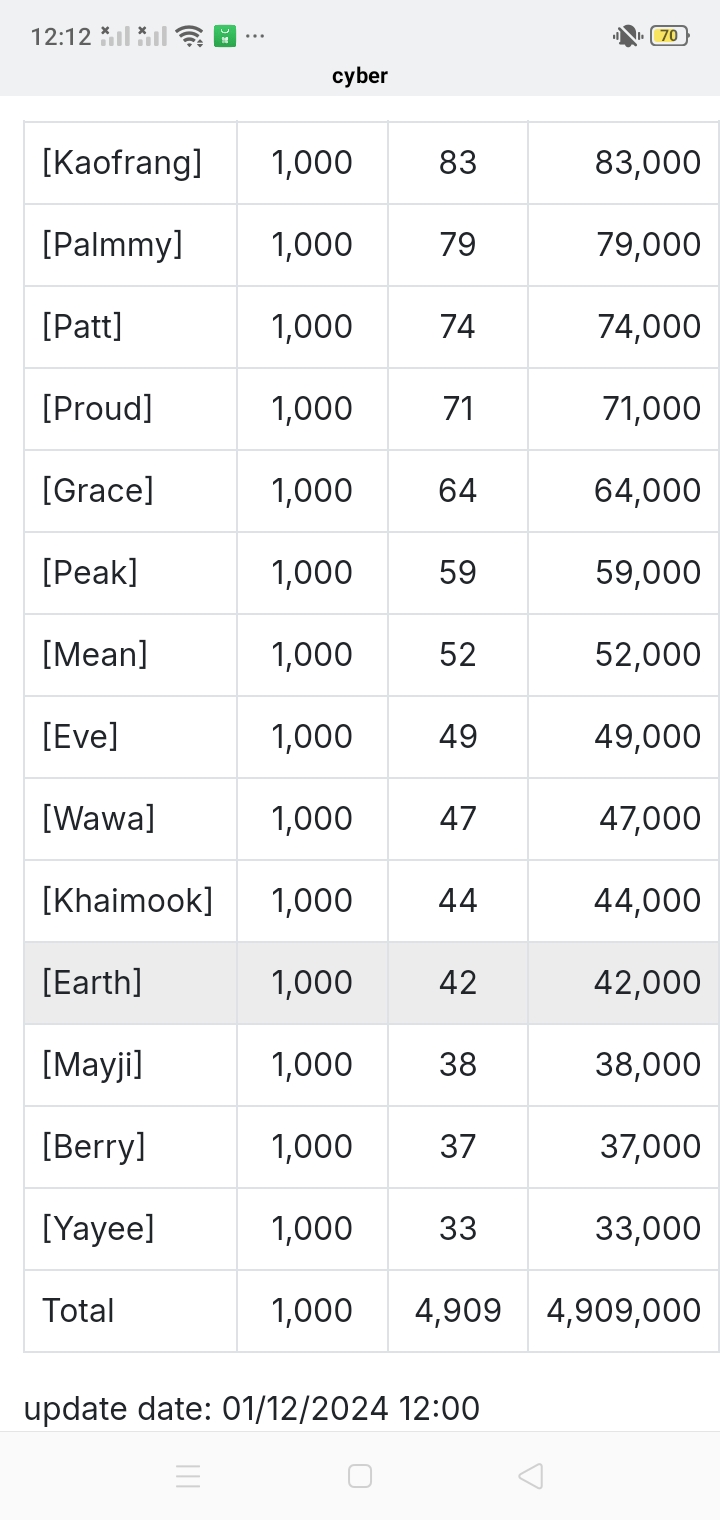Select the highlighted [Earth] row

coord(371,983)
